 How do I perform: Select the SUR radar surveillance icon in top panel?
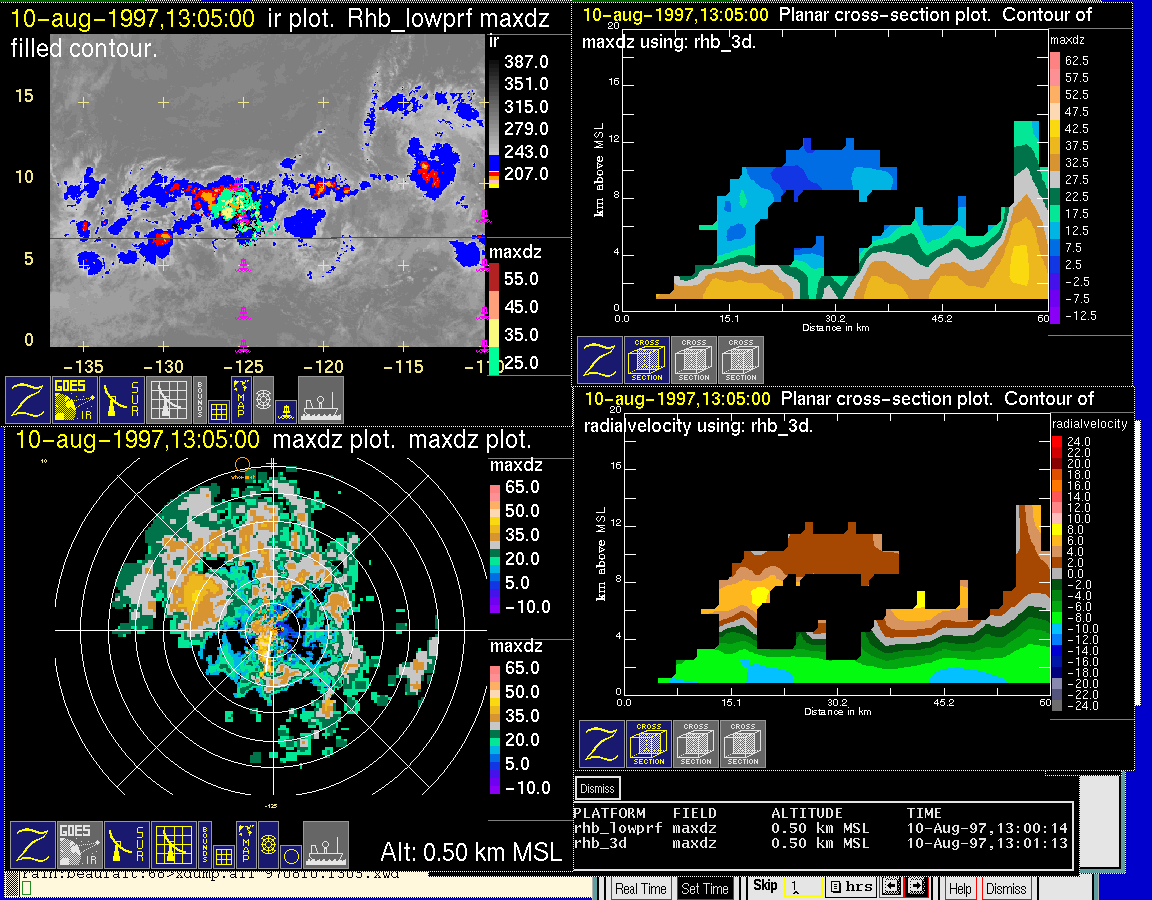tap(123, 399)
